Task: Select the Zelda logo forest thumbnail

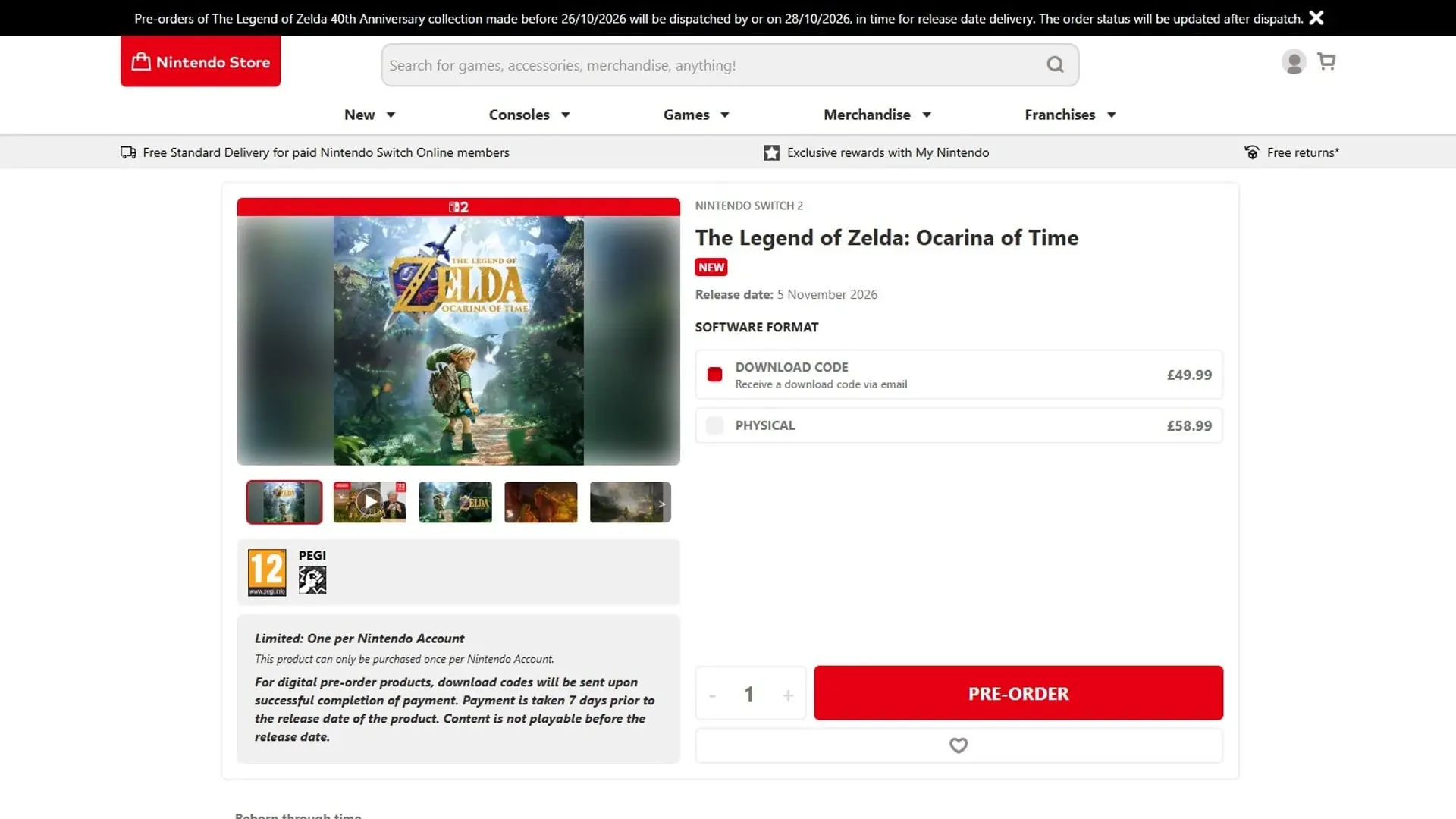Action: click(x=455, y=502)
